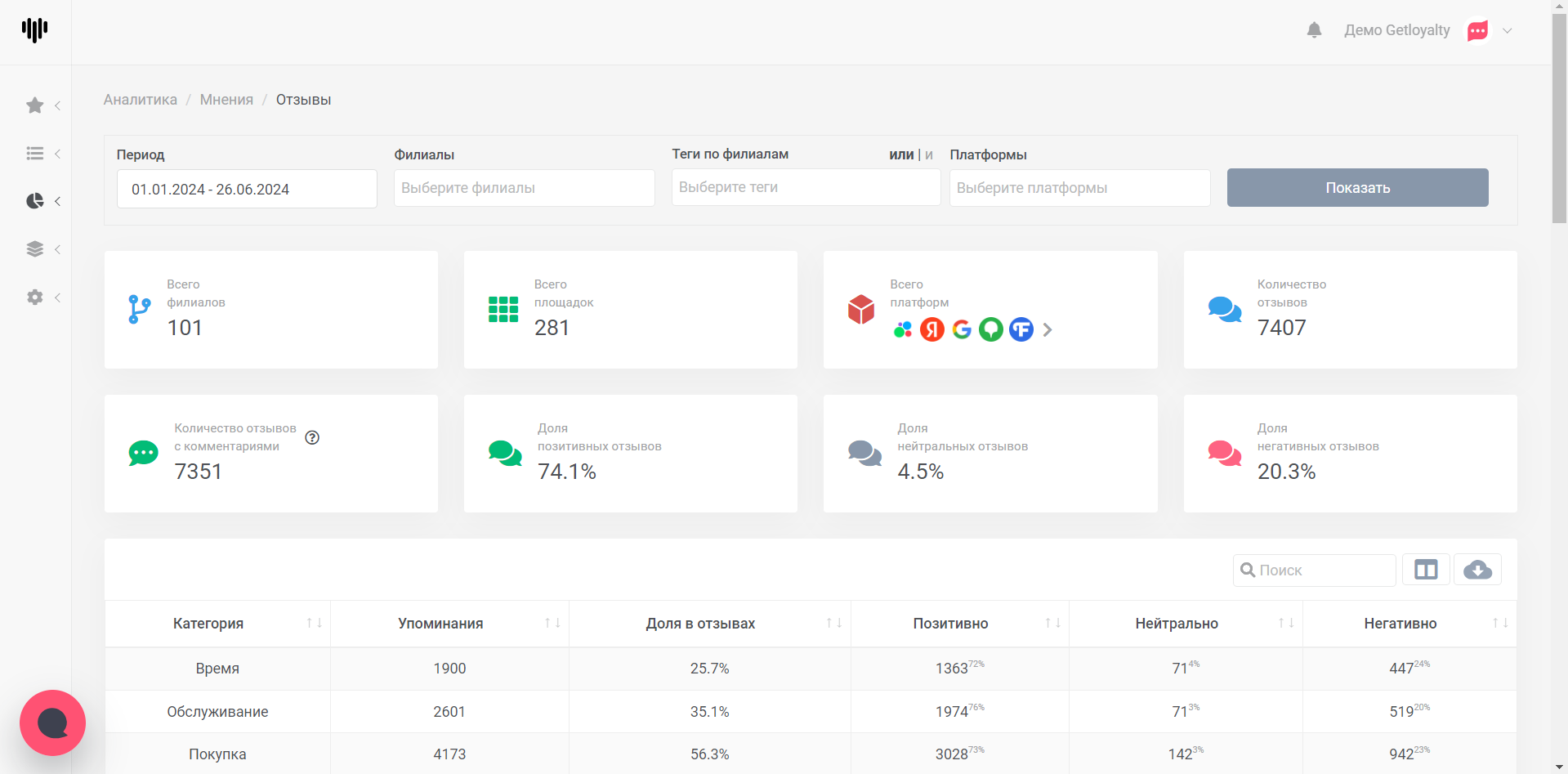Click the pink chat icon for negative share
Viewport: 1568px width, 774px height.
click(x=1225, y=454)
